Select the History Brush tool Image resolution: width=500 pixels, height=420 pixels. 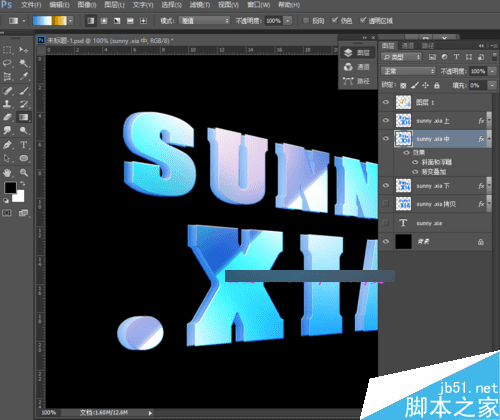point(23,104)
